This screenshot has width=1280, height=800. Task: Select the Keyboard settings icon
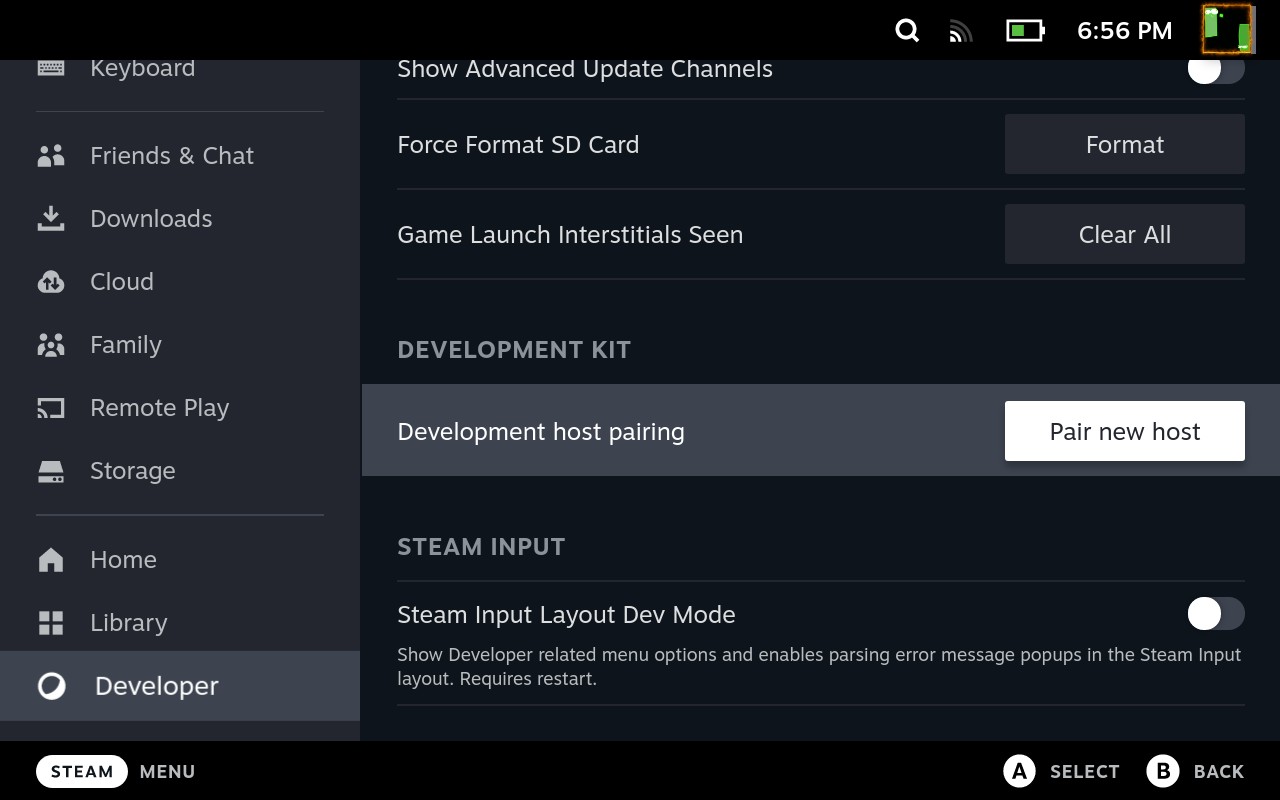point(51,67)
